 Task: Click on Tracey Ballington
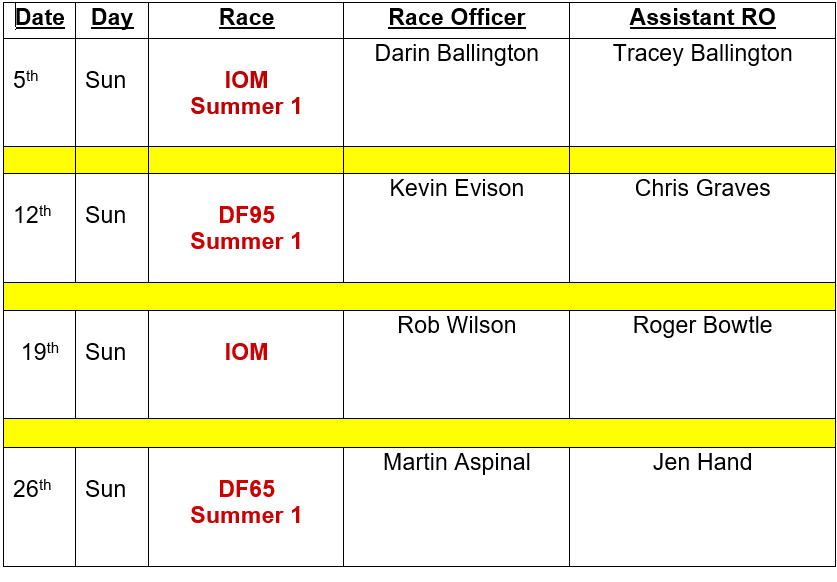702,53
